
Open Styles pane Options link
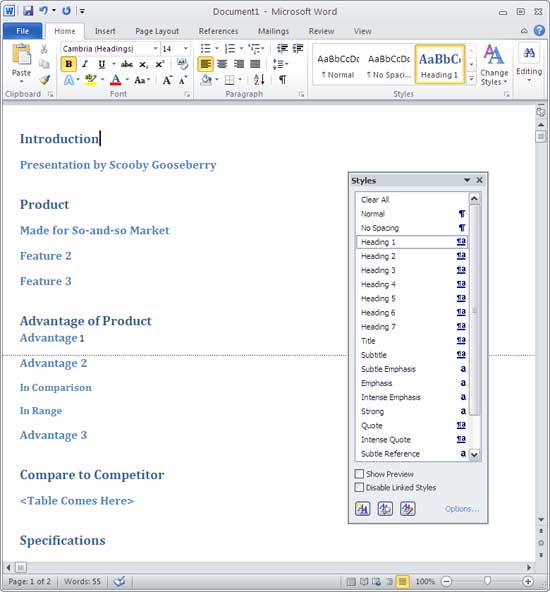tap(462, 509)
